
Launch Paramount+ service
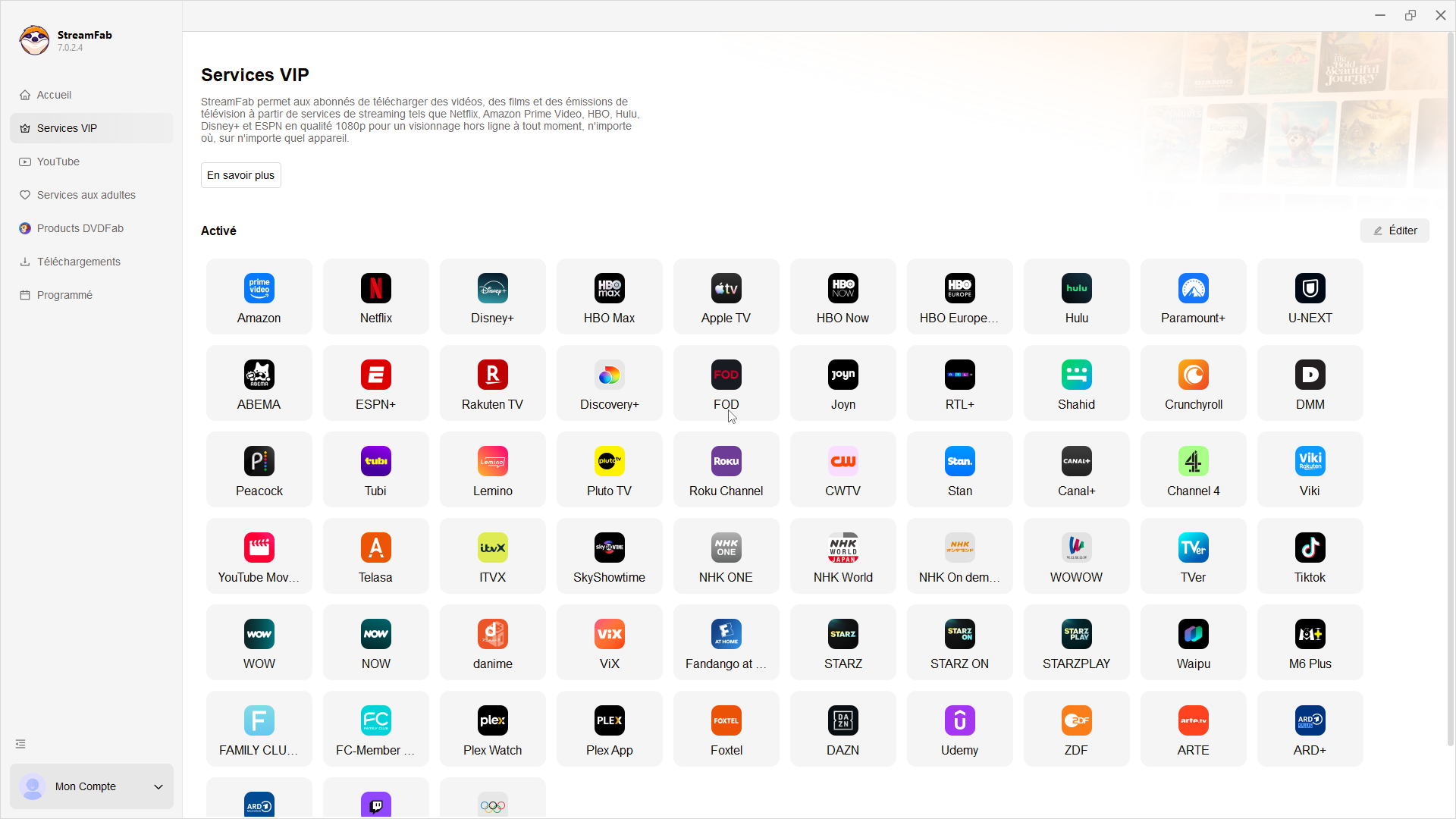tap(1194, 297)
